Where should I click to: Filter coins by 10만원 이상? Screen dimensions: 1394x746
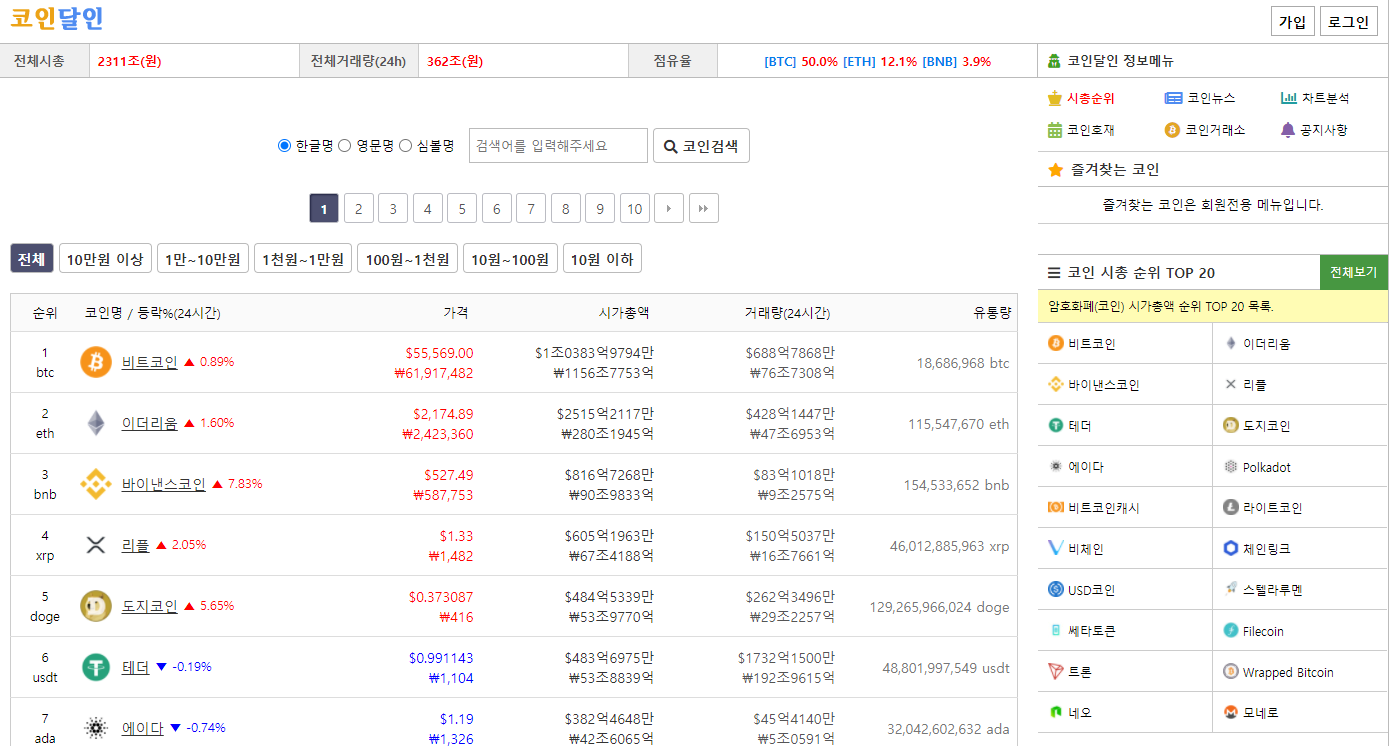(x=105, y=259)
